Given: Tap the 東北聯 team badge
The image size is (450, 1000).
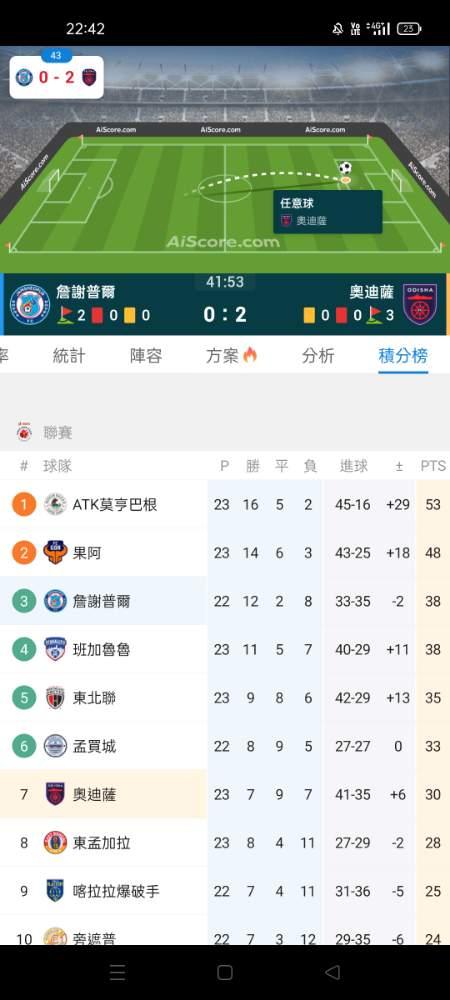Looking at the screenshot, I should point(55,698).
